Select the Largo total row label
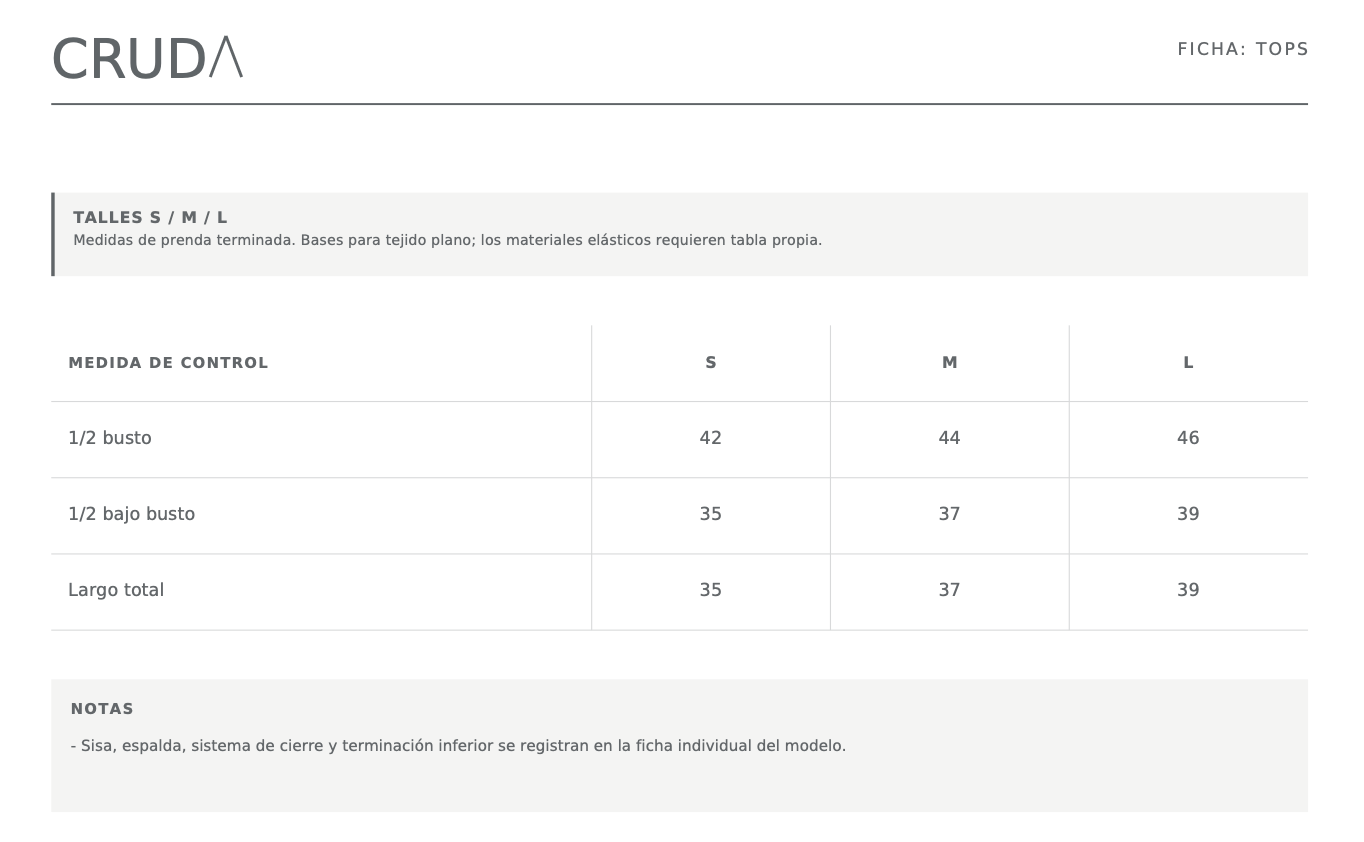Viewport: 1364px width, 842px height. pos(116,590)
